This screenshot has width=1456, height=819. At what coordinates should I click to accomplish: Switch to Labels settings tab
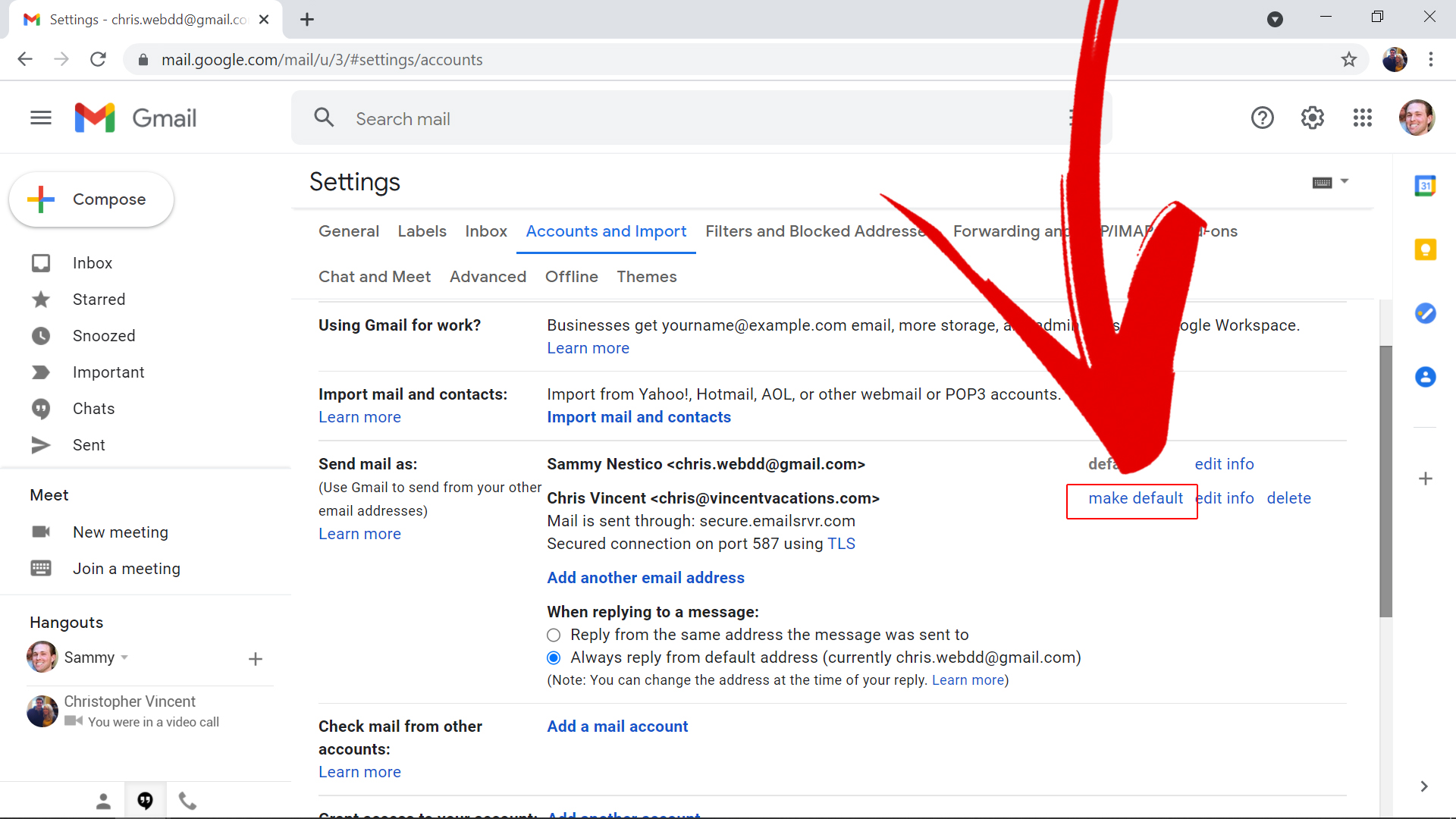point(422,231)
